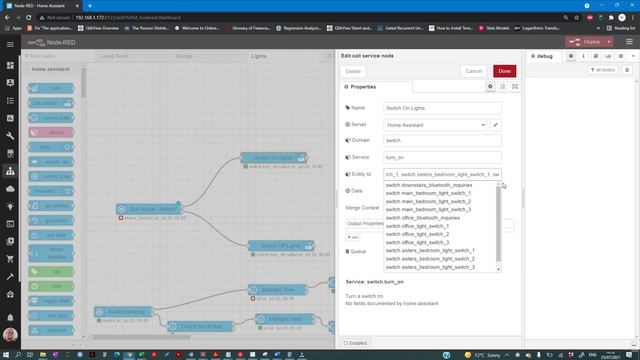Click entity list scrollbar down arrow

point(498,269)
